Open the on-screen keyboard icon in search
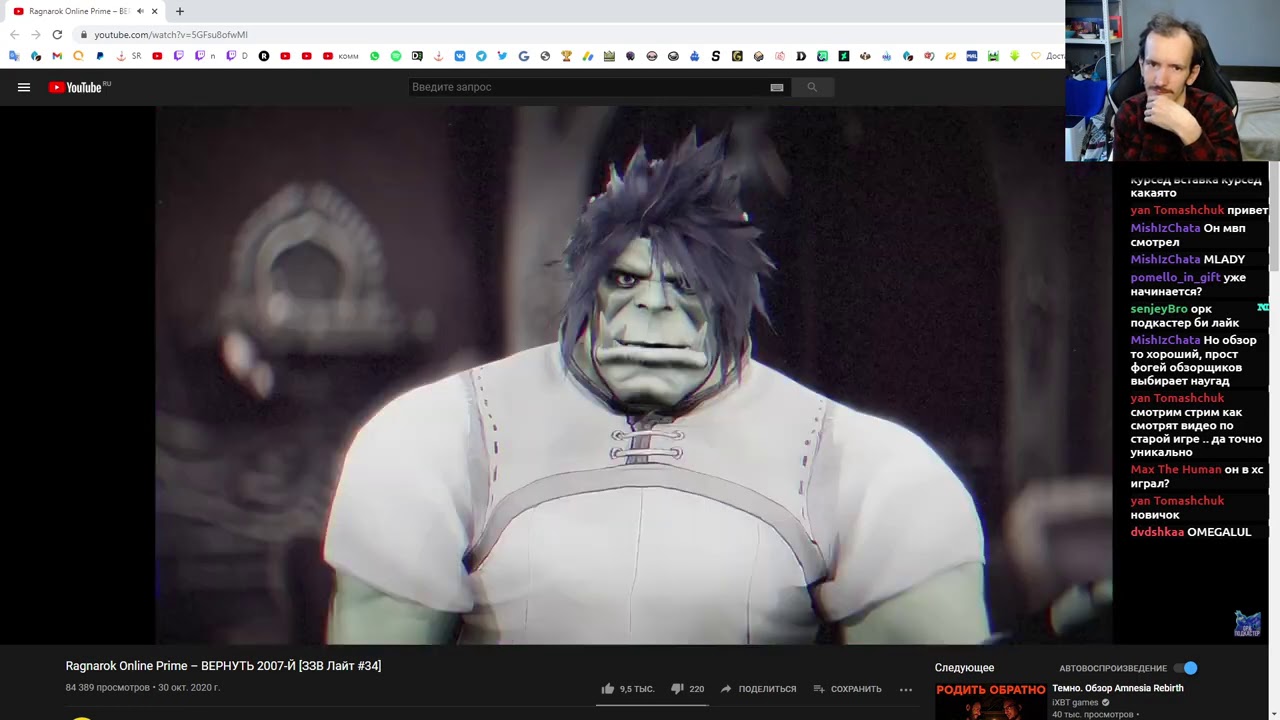Image resolution: width=1280 pixels, height=720 pixels. point(777,87)
